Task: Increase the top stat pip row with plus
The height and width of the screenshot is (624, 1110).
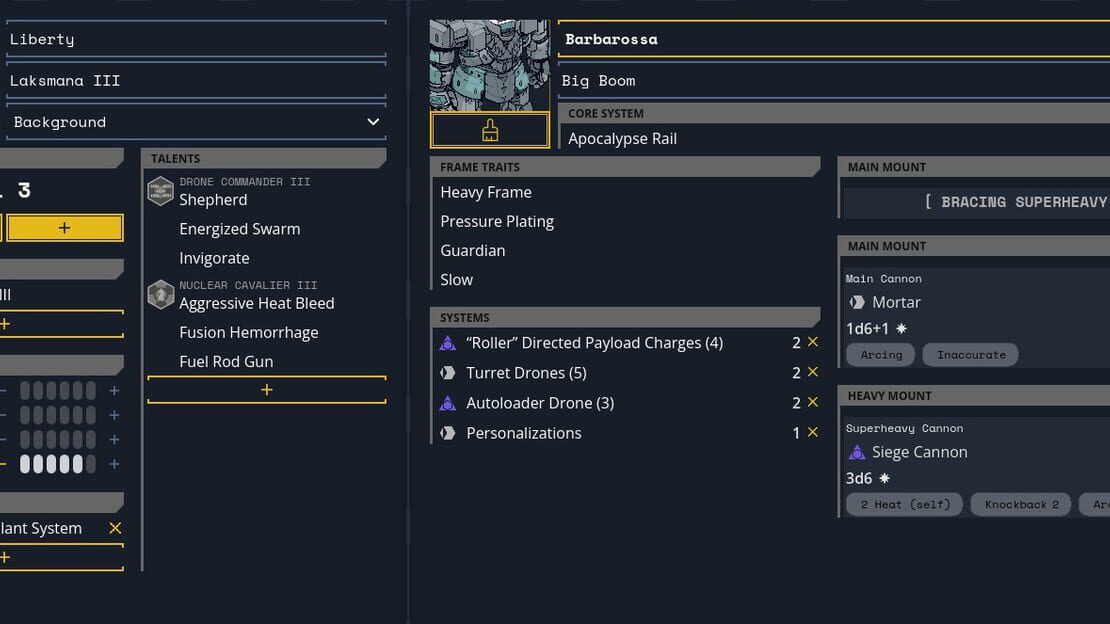Action: point(114,390)
